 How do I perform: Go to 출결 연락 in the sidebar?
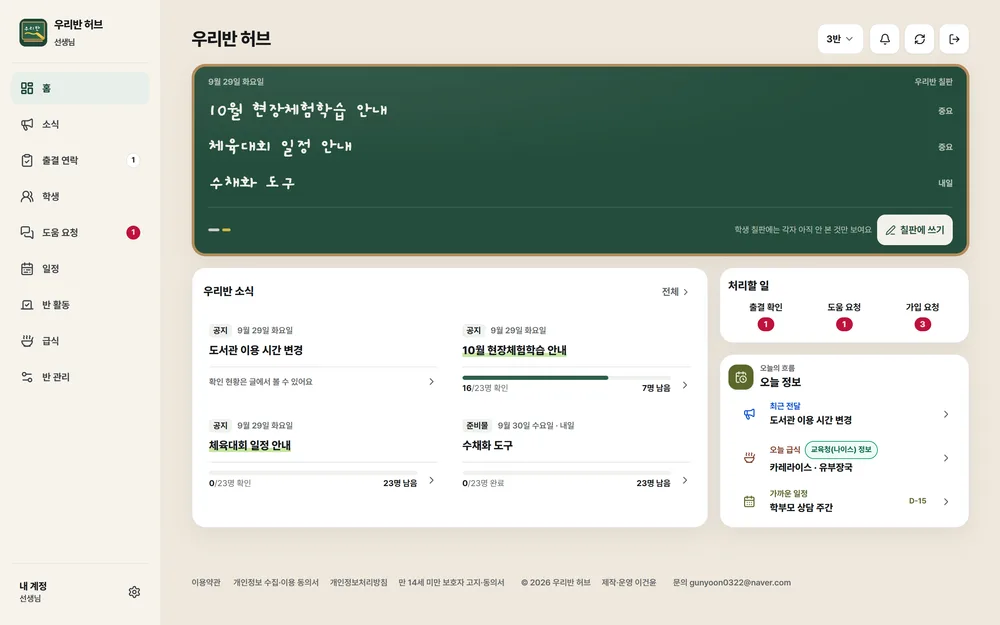coord(80,160)
